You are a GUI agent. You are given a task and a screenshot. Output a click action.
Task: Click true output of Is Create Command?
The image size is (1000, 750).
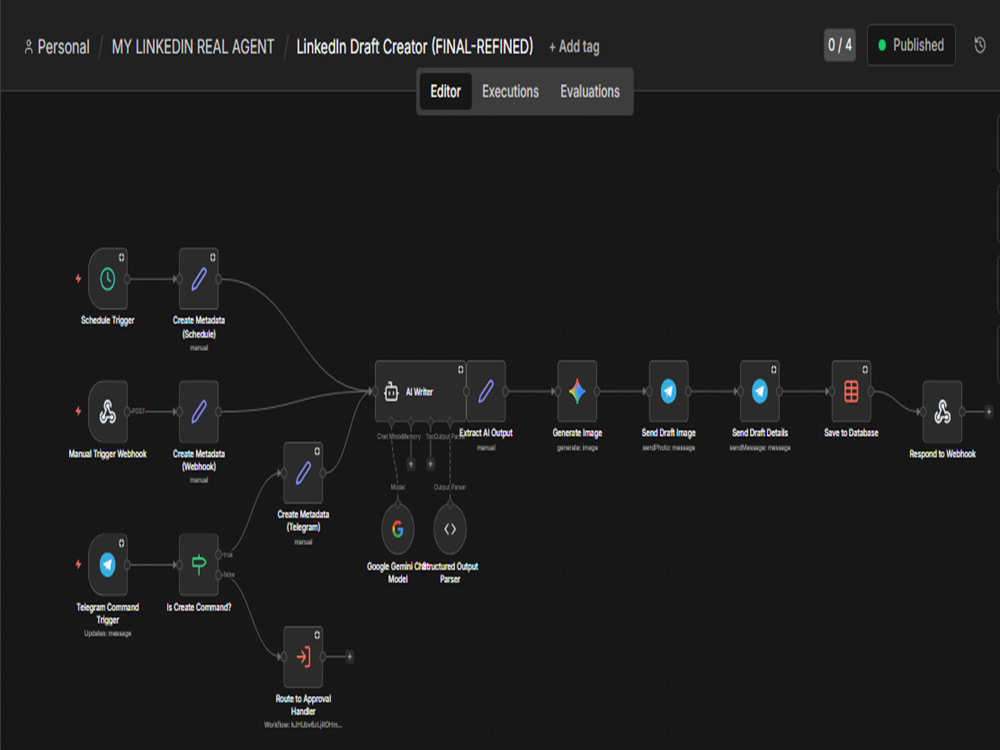coord(219,554)
